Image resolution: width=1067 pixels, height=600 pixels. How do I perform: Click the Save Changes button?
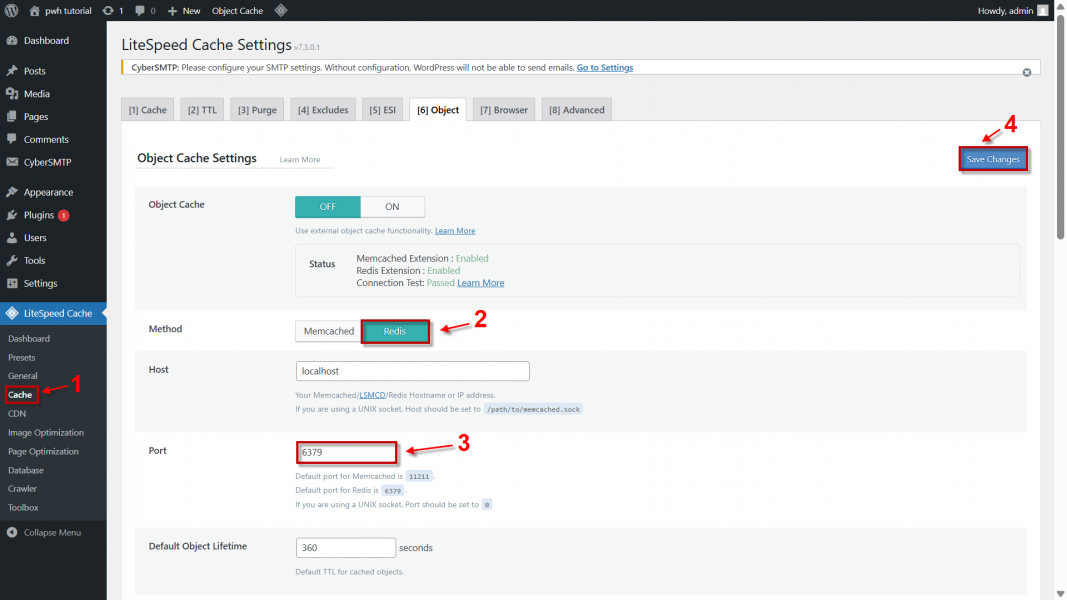click(993, 159)
